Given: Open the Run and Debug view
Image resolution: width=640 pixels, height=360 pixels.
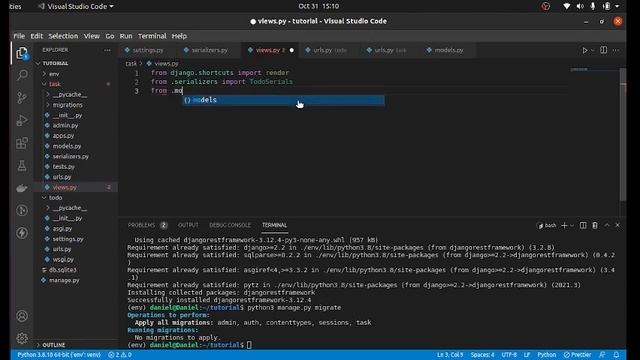Looking at the screenshot, I should pyautogui.click(x=22, y=120).
